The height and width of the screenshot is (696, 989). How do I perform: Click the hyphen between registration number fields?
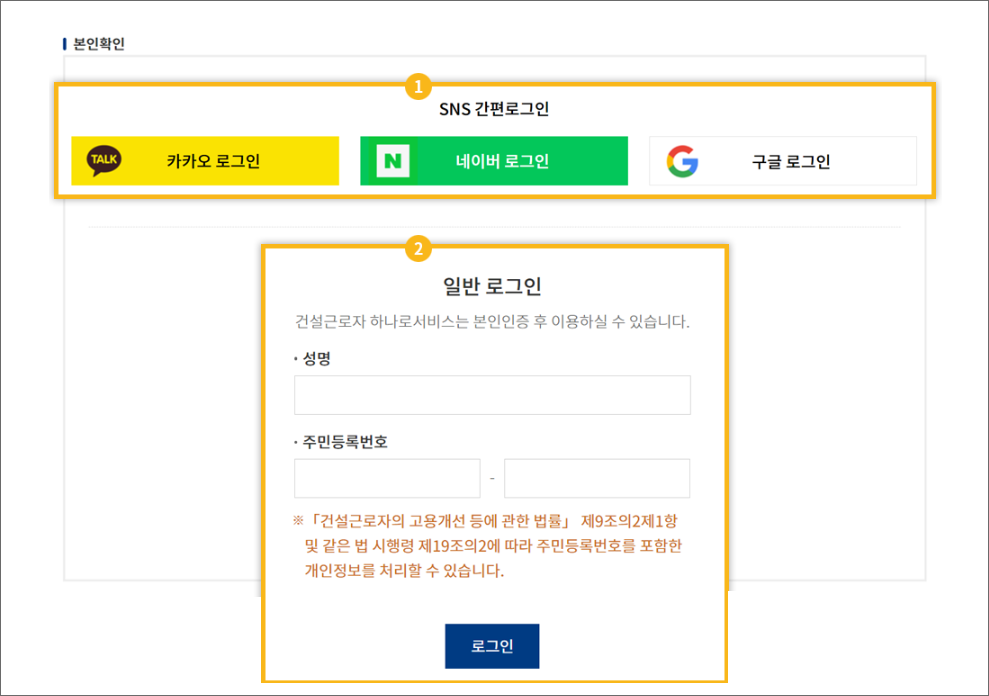[x=495, y=478]
